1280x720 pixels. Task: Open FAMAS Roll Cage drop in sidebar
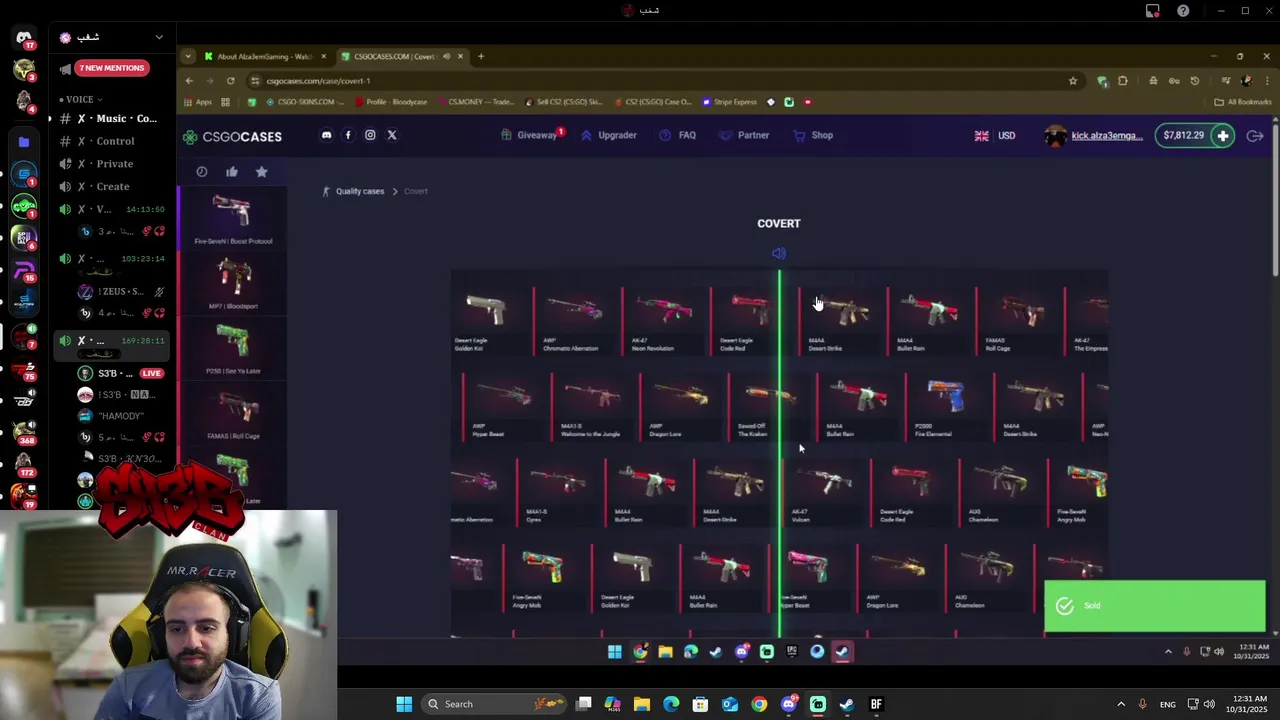click(x=233, y=414)
